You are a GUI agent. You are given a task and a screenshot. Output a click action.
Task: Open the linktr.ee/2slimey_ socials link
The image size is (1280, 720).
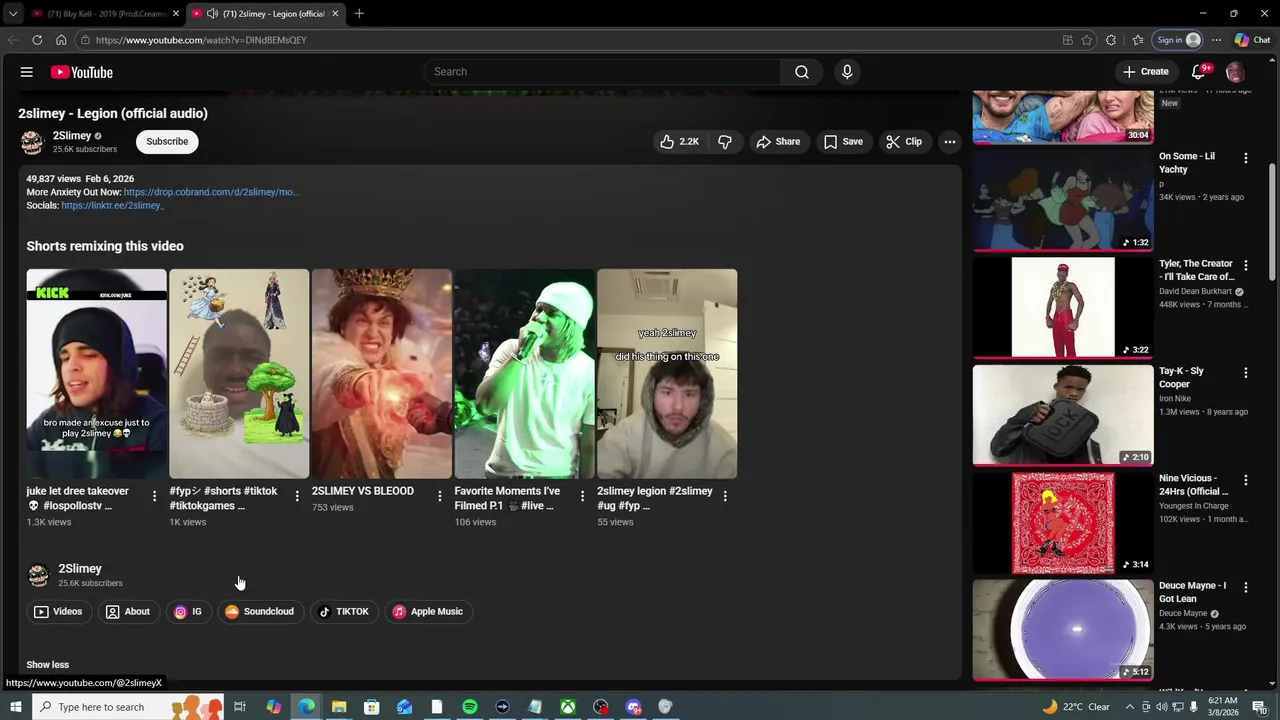tap(112, 205)
